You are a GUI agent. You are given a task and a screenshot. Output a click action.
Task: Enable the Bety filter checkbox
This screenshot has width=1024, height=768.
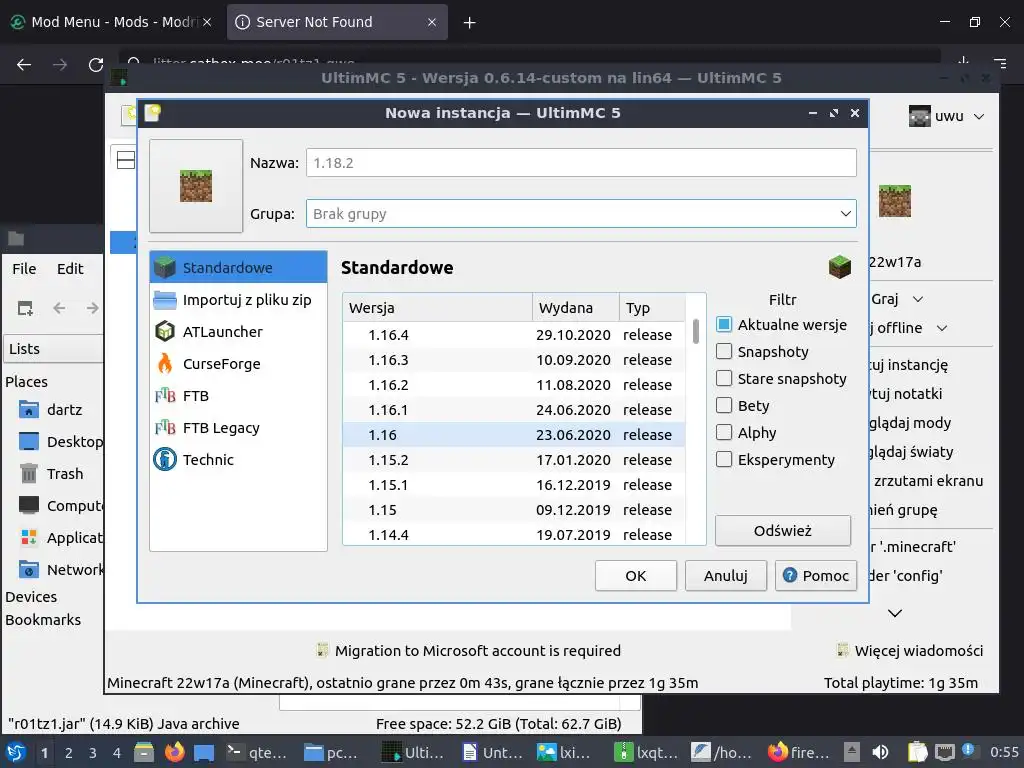(724, 406)
